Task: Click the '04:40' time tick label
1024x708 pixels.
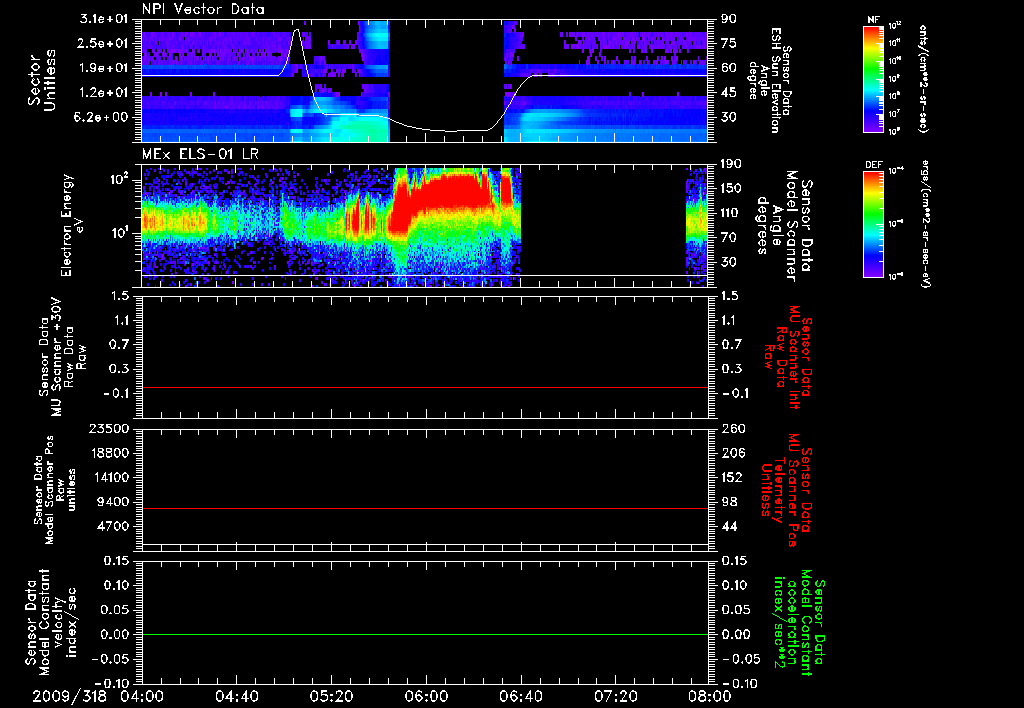Action: 236,696
